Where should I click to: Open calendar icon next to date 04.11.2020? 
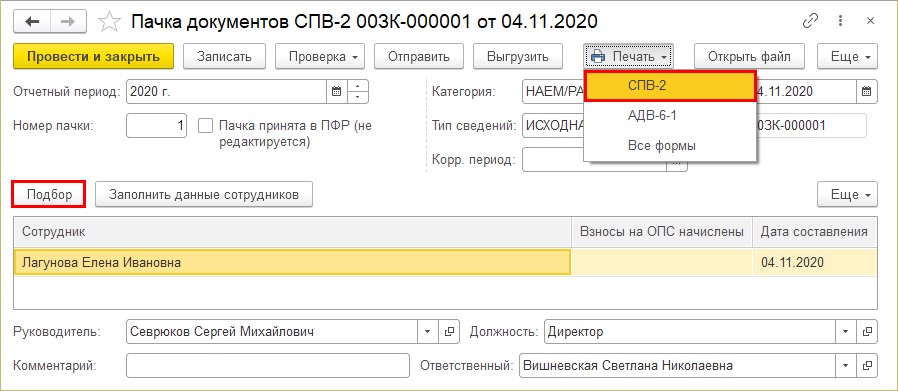pos(867,92)
